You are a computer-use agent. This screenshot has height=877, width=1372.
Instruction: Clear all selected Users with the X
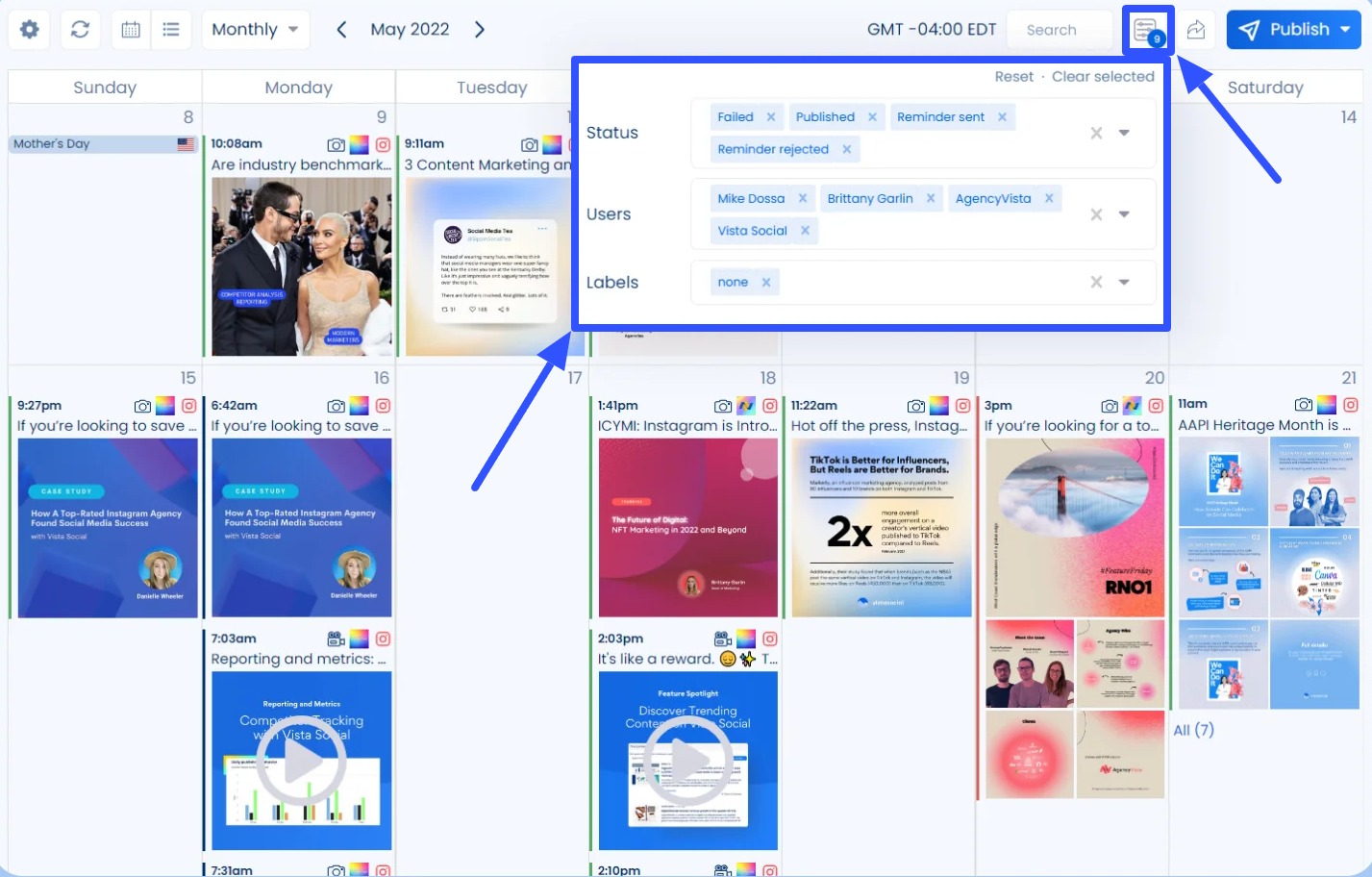click(x=1095, y=213)
